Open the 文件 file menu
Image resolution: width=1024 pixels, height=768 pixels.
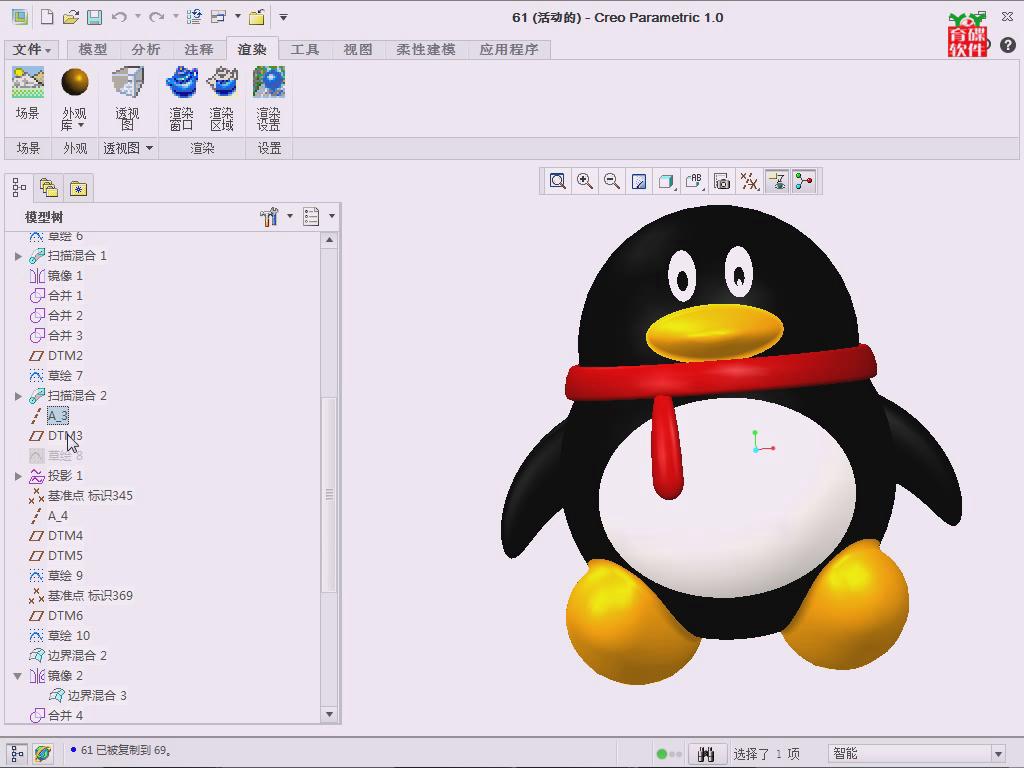pos(31,50)
